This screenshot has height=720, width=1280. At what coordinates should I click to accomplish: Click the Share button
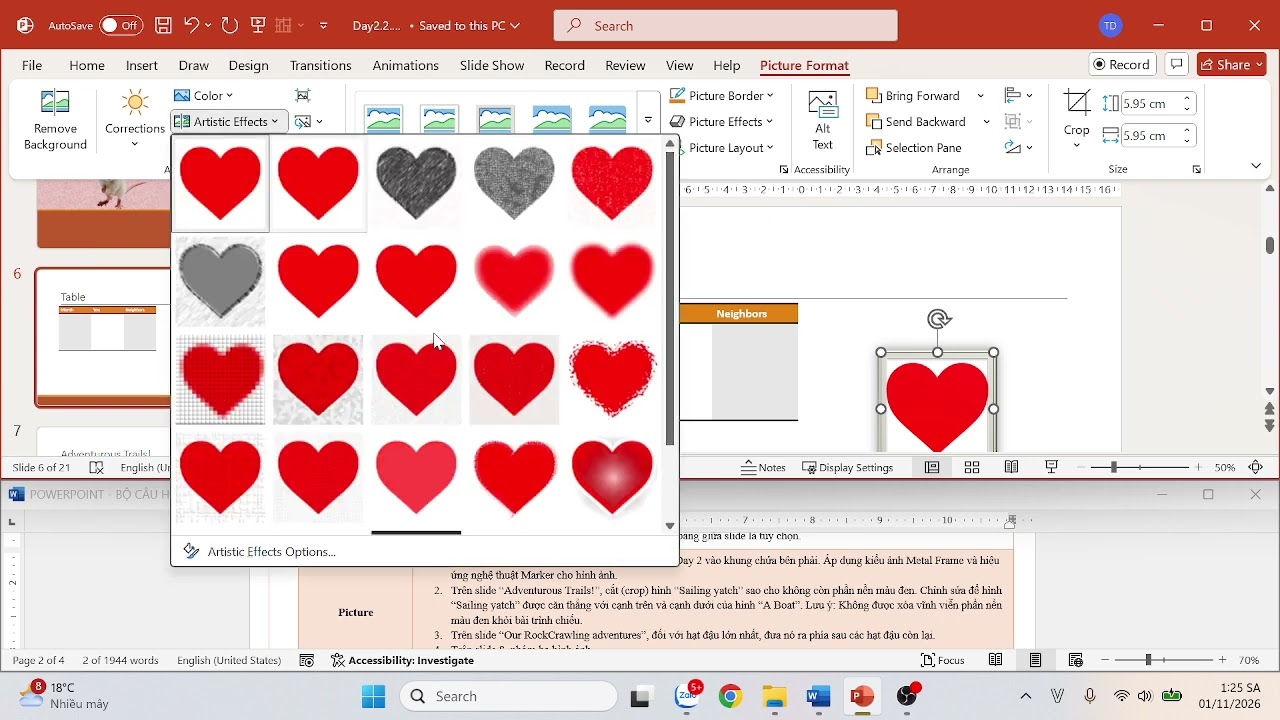pos(1232,65)
